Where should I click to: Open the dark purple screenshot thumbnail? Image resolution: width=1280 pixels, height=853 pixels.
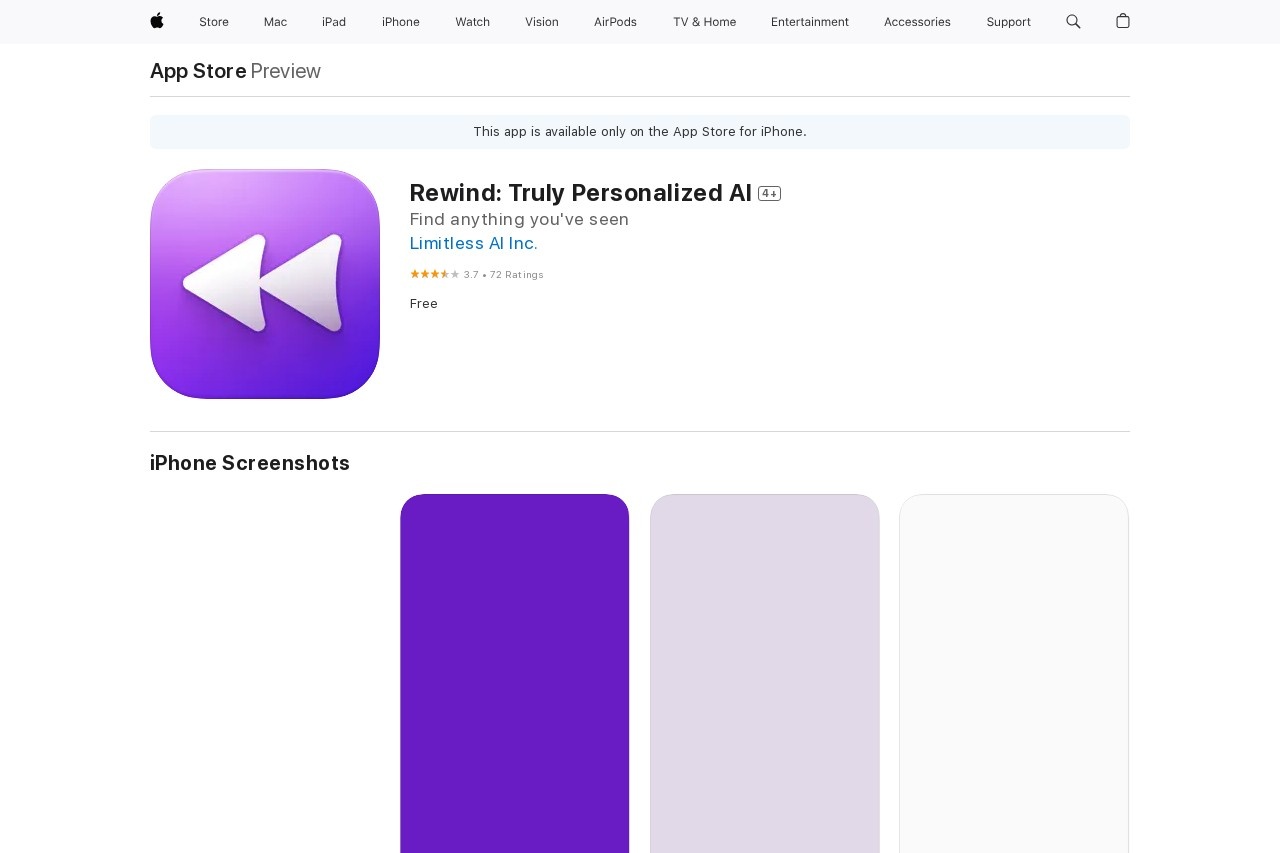tap(515, 673)
